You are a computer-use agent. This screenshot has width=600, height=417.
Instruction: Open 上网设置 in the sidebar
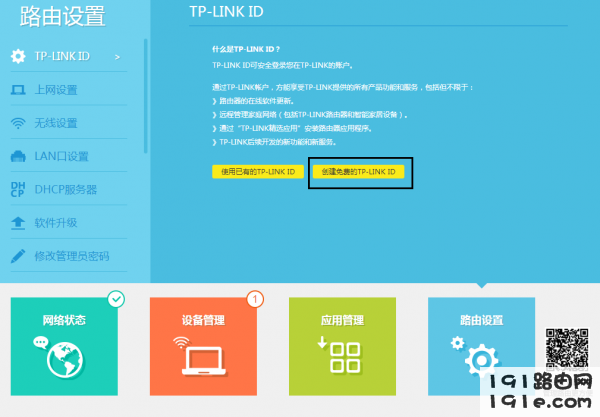click(x=69, y=90)
